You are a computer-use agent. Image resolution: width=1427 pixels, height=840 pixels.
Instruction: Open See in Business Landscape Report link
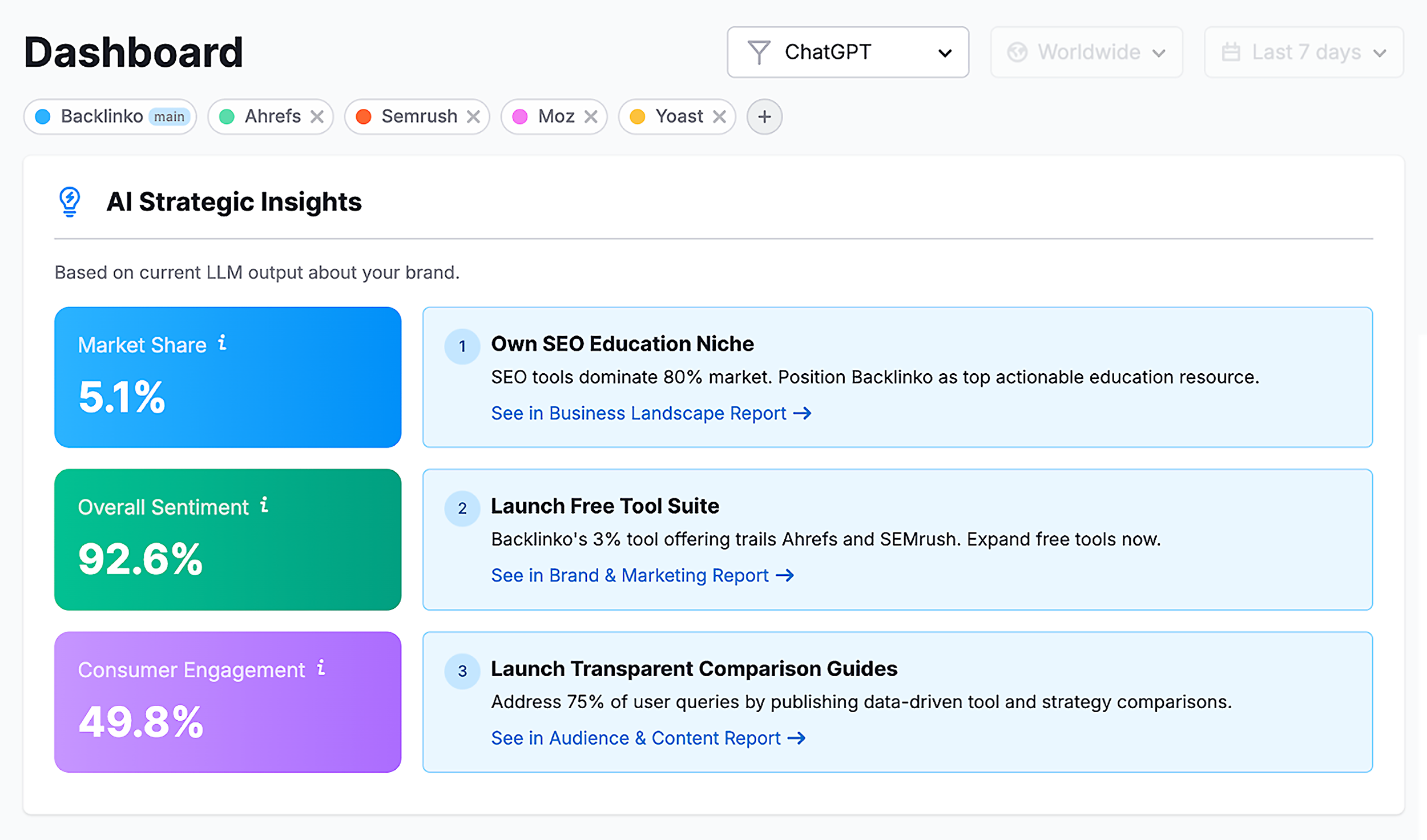pos(651,413)
